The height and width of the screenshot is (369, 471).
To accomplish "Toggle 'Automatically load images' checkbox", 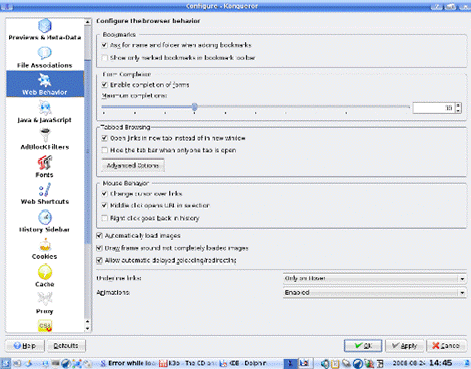I will [x=99, y=236].
